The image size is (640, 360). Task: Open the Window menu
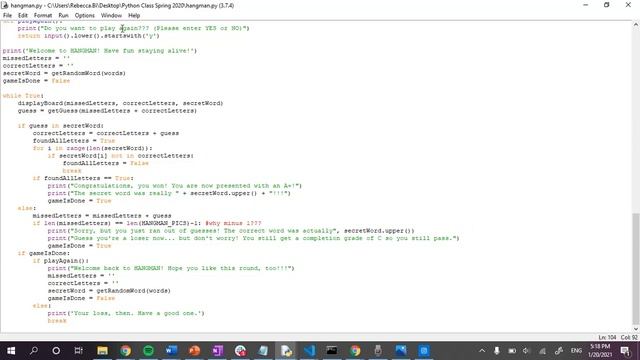[111, 16]
